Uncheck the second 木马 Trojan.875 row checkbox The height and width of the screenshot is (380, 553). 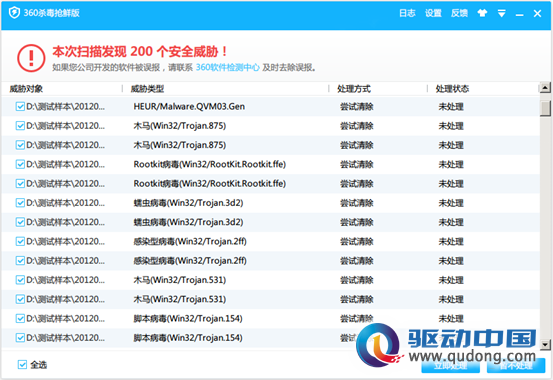[x=20, y=145]
